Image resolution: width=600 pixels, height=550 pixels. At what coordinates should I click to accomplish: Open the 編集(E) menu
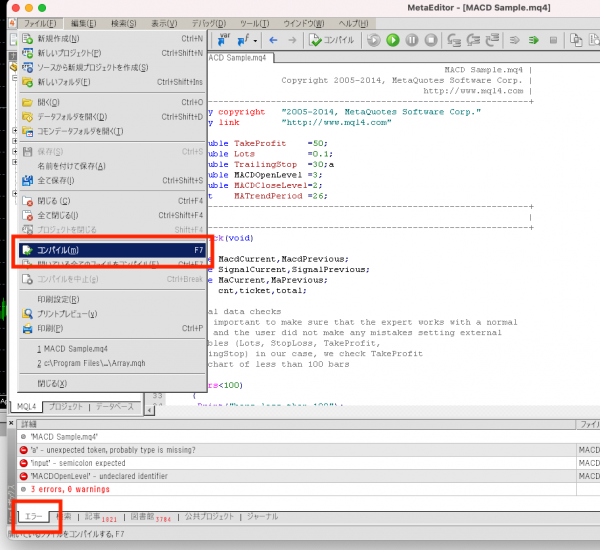[83, 24]
